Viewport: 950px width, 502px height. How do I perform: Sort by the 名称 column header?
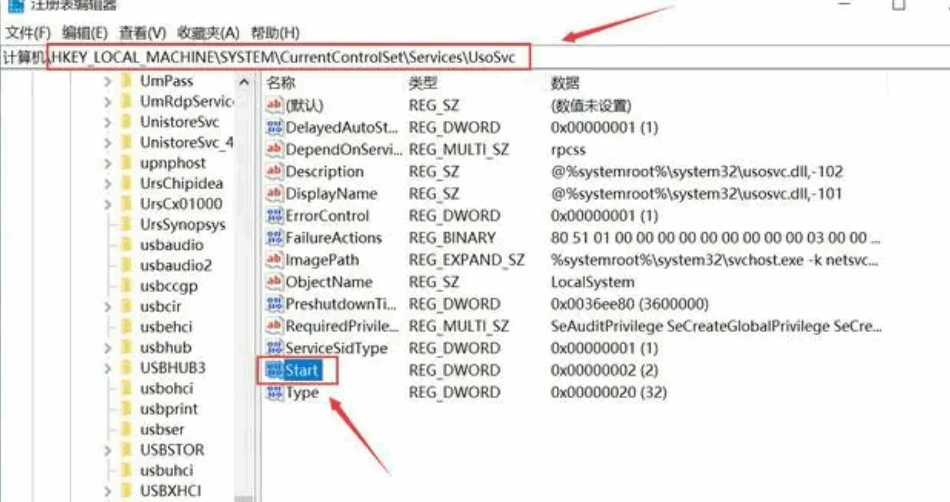281,82
